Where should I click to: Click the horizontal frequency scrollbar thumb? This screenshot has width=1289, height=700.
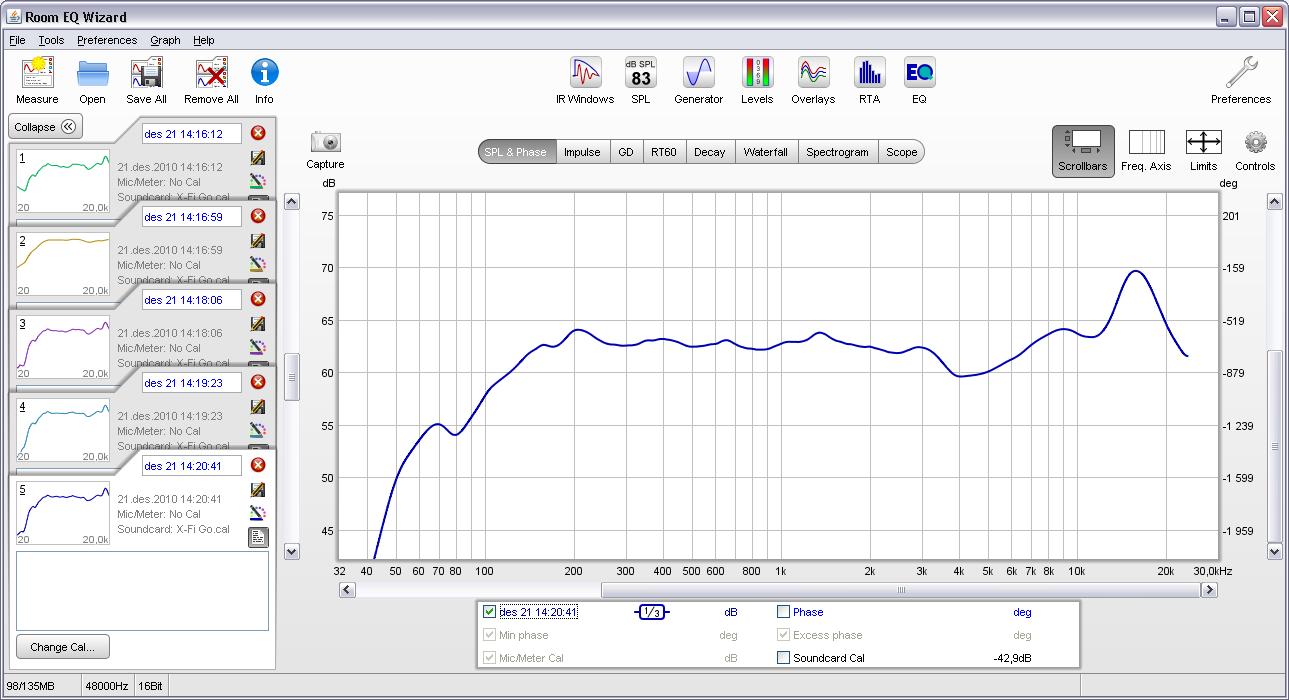pyautogui.click(x=900, y=590)
